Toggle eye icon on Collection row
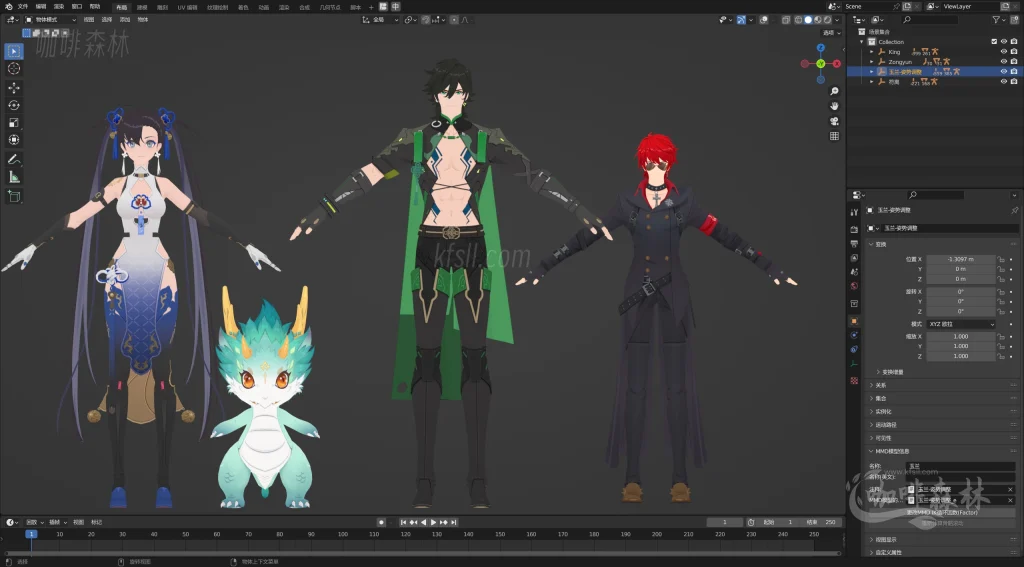The width and height of the screenshot is (1024, 567). click(1004, 41)
